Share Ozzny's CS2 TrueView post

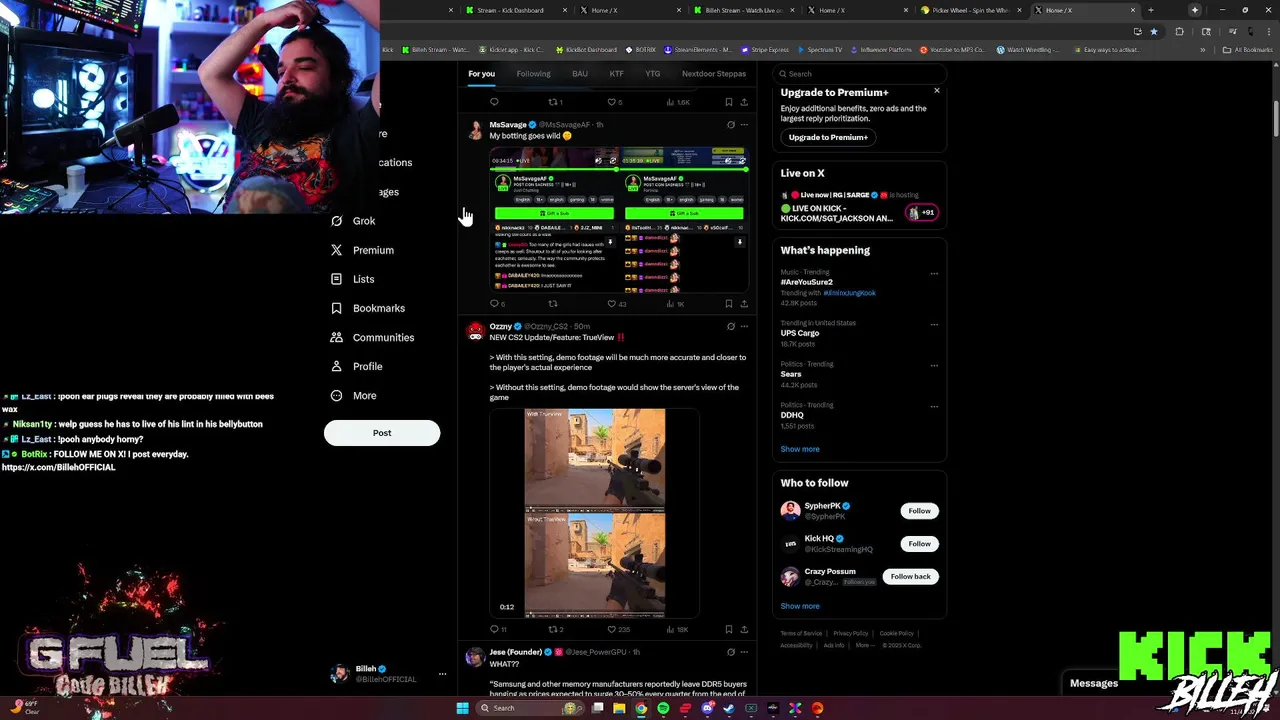coord(743,629)
